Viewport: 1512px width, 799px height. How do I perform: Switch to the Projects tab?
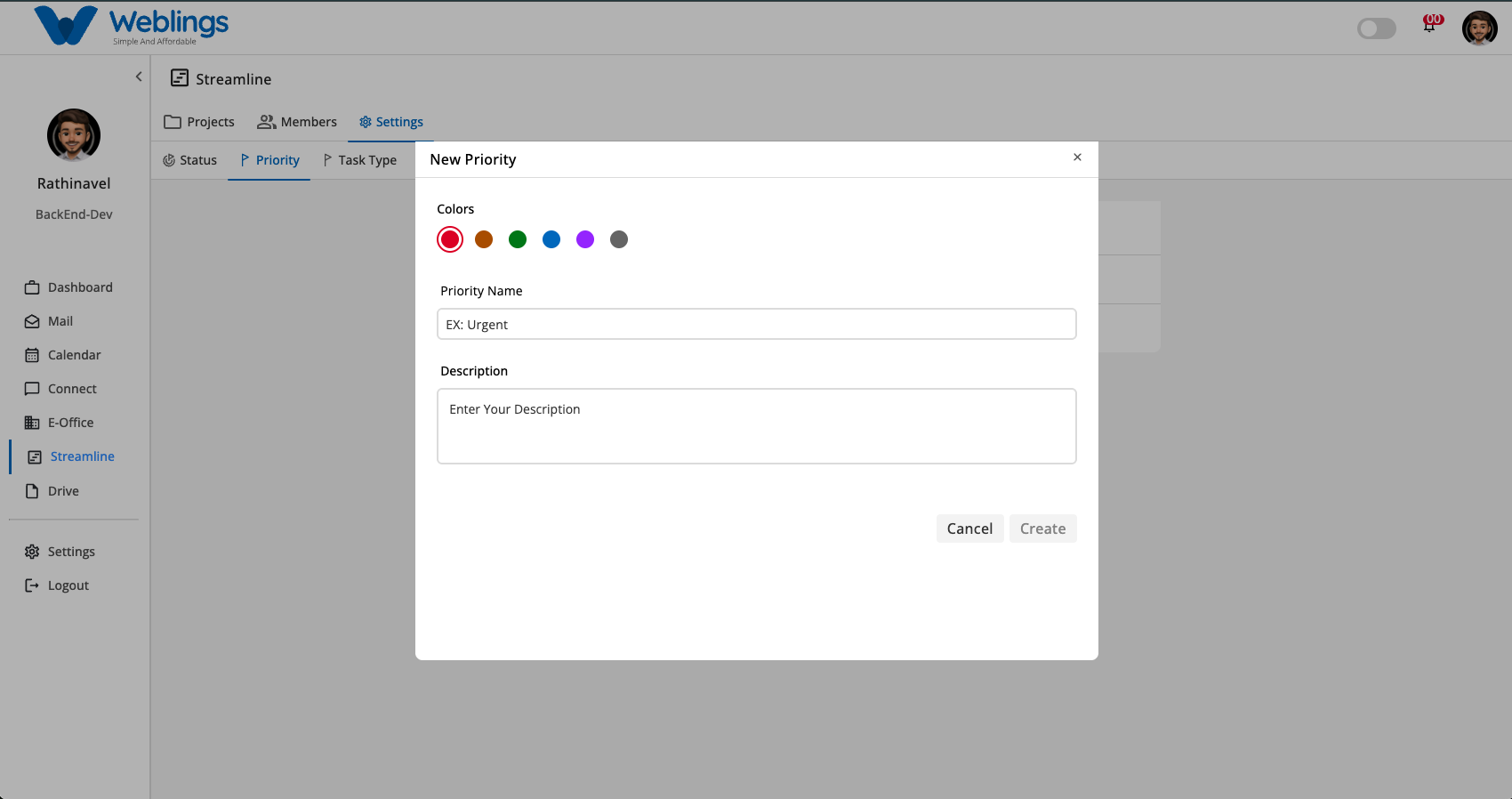[199, 122]
